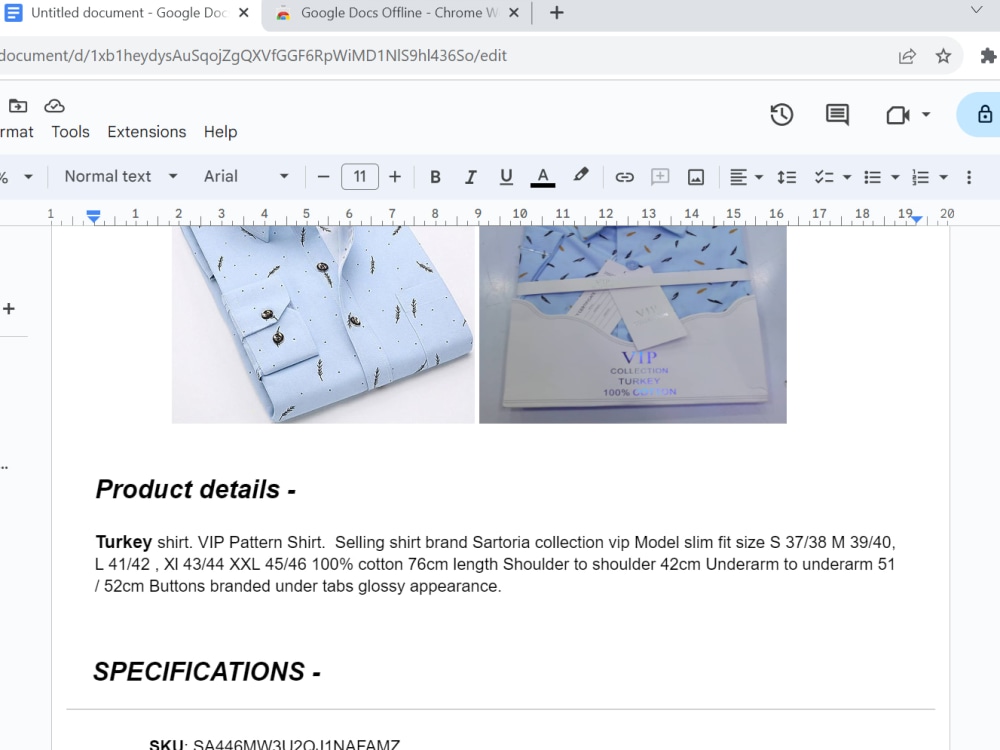The height and width of the screenshot is (750, 1000).
Task: Open the Format menu
Action: click(17, 131)
